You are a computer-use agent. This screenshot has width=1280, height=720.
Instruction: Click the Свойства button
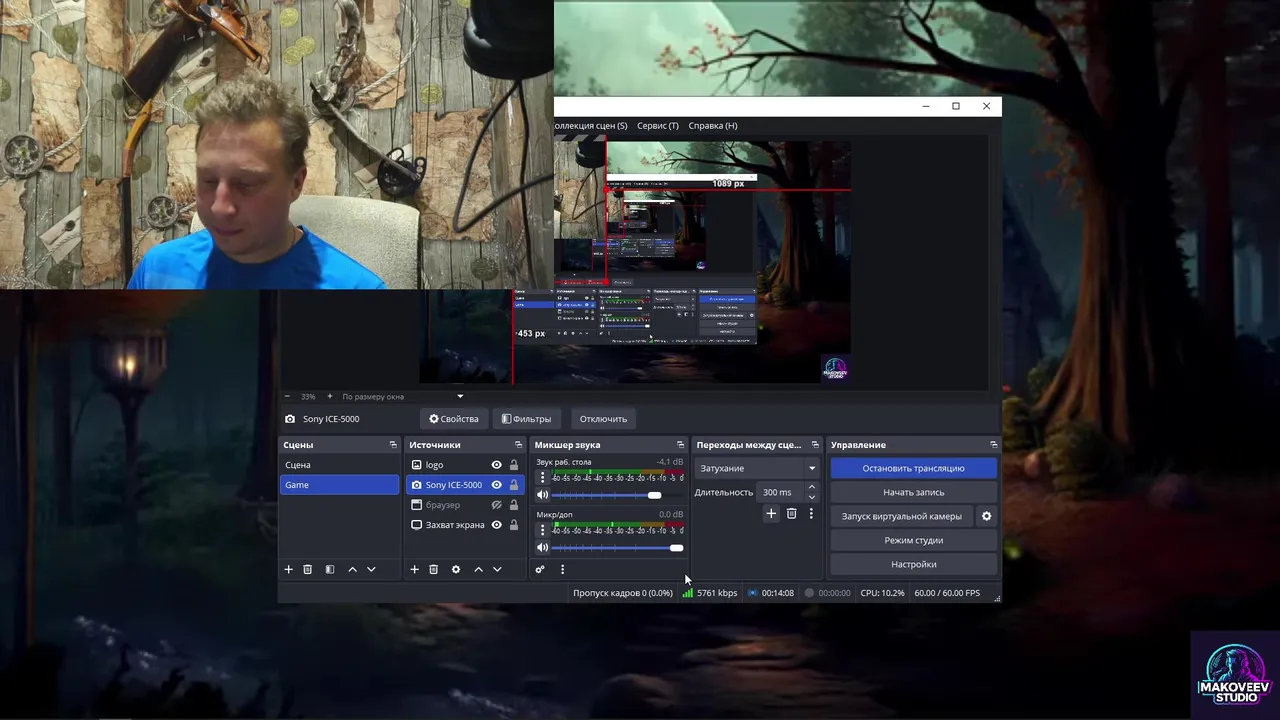tap(454, 419)
